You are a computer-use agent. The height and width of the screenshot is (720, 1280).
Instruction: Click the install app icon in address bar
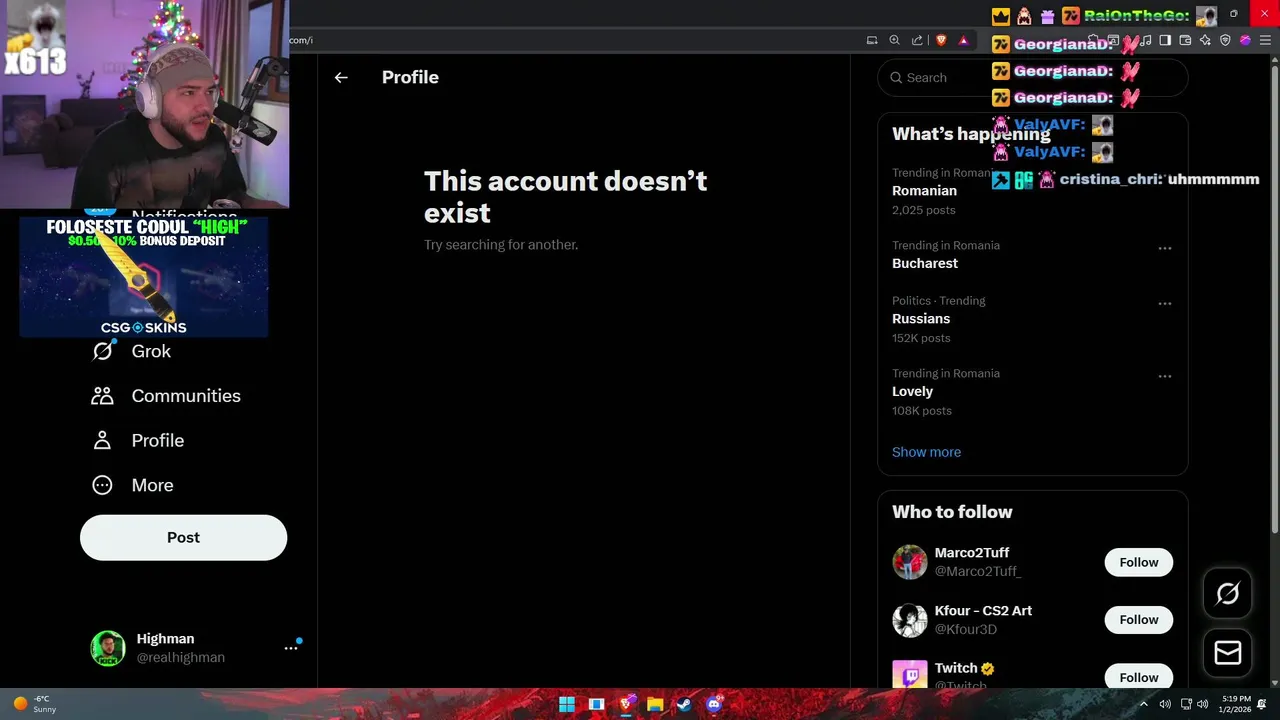tap(872, 40)
